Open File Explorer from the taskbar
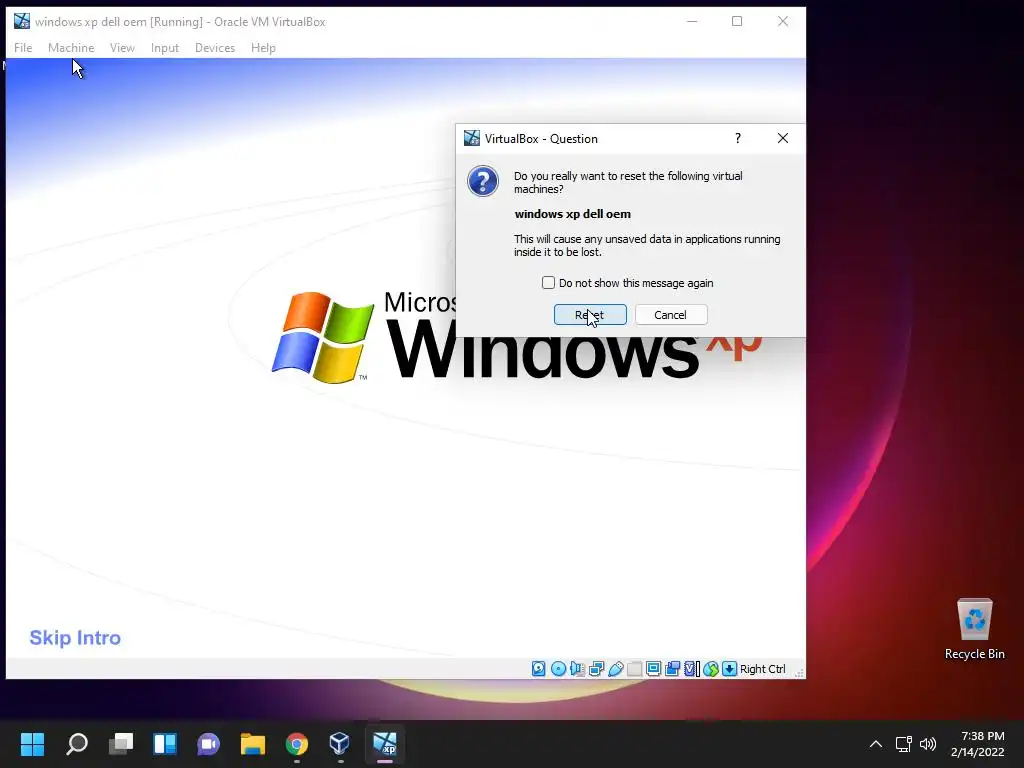The image size is (1024, 768). point(253,744)
